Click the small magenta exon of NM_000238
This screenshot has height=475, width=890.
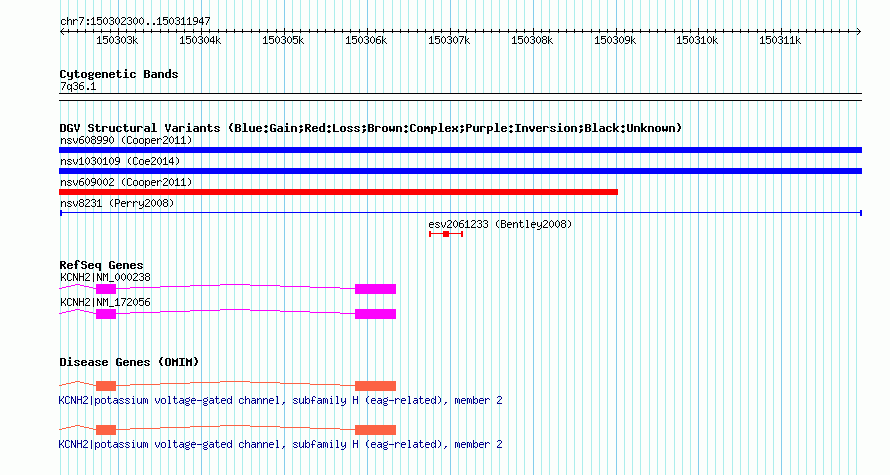click(106, 289)
